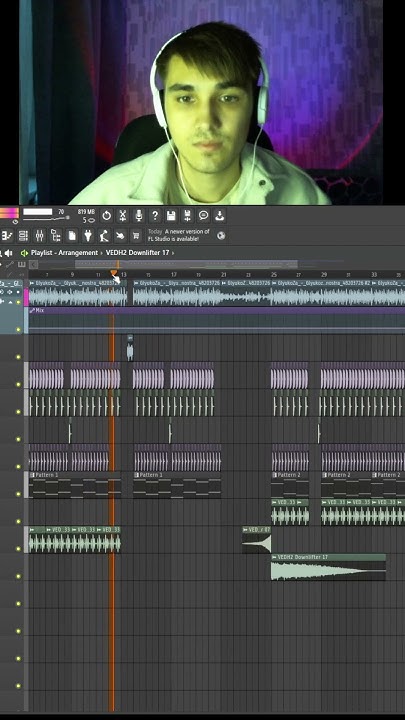This screenshot has height=720, width=405.
Task: Click the up-arrow icon in the audio track header
Action: click(x=11, y=302)
